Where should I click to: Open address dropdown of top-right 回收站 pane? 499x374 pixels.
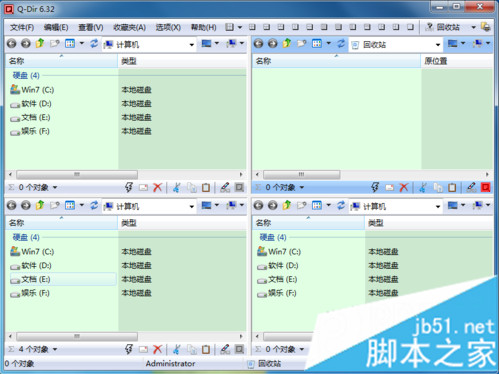pos(438,45)
